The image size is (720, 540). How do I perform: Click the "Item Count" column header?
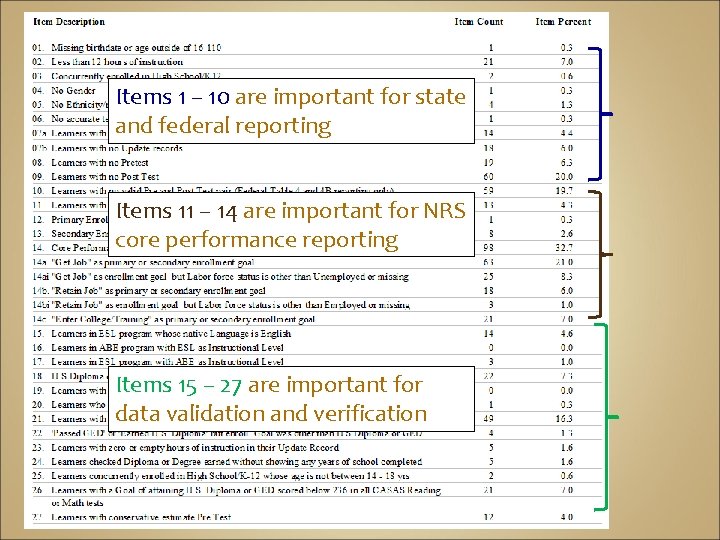[x=479, y=22]
